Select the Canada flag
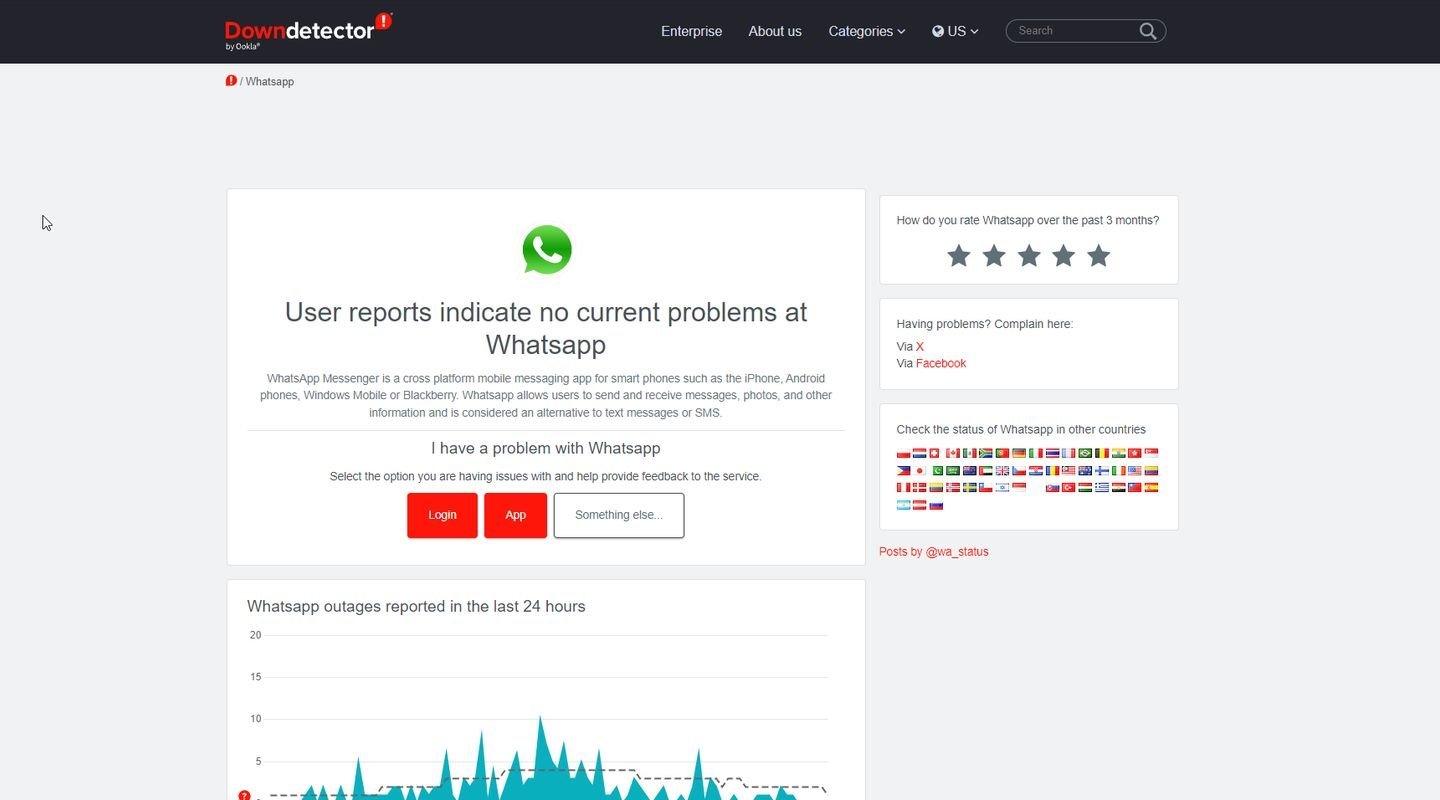The height and width of the screenshot is (800, 1440). tap(953, 453)
